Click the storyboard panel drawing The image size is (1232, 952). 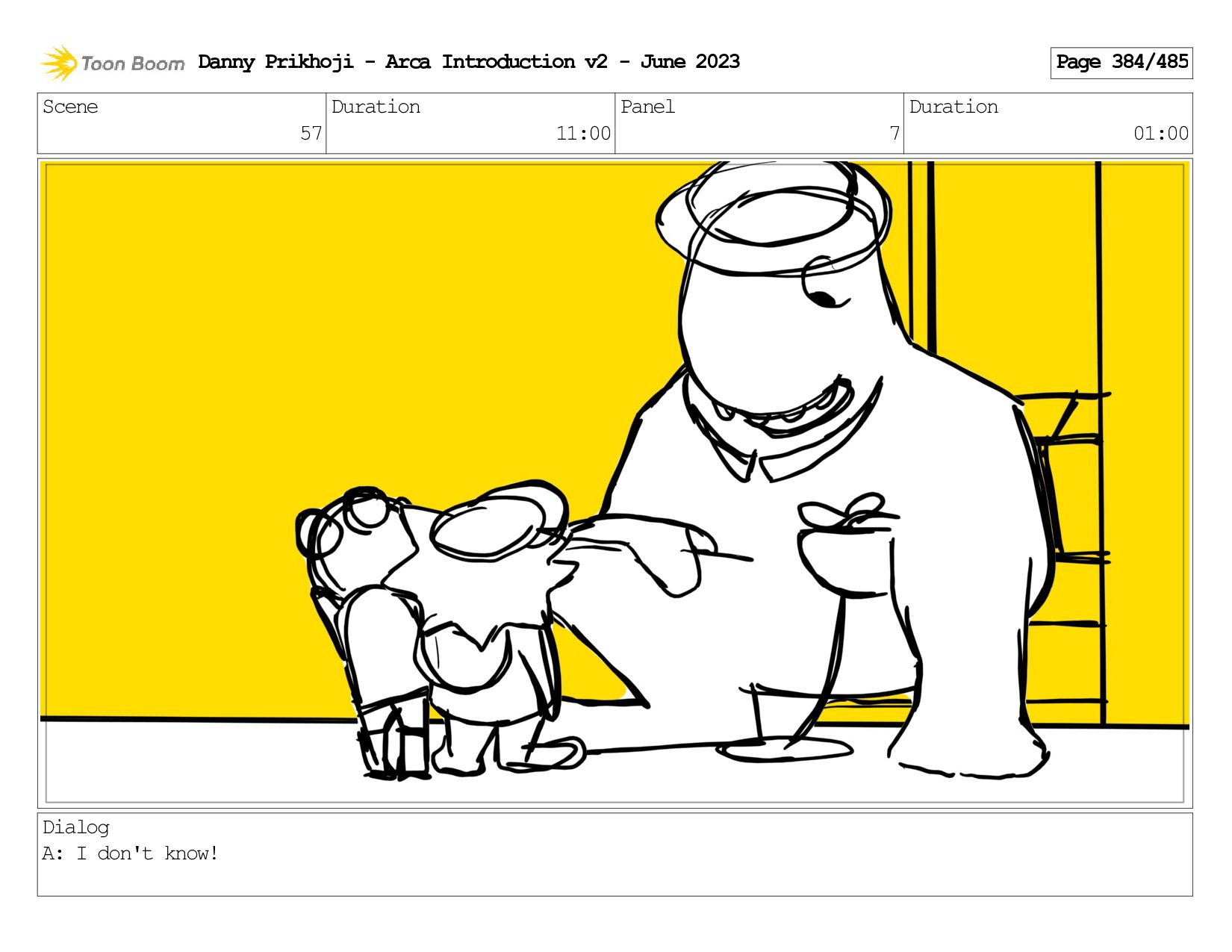pyautogui.click(x=615, y=483)
